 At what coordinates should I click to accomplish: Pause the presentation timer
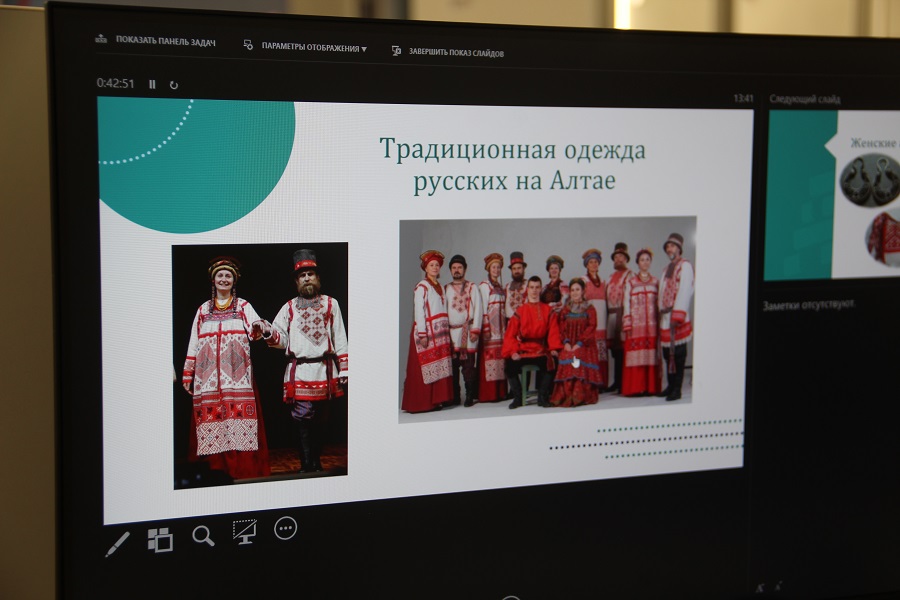(152, 84)
